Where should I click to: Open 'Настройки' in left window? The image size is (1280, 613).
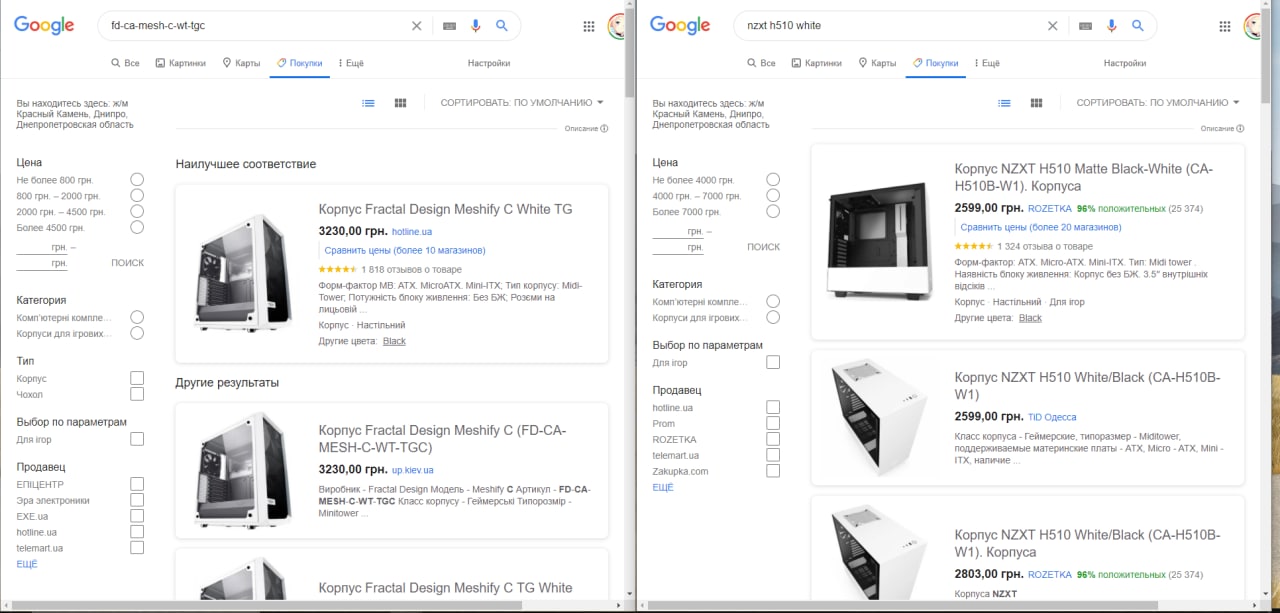[489, 63]
